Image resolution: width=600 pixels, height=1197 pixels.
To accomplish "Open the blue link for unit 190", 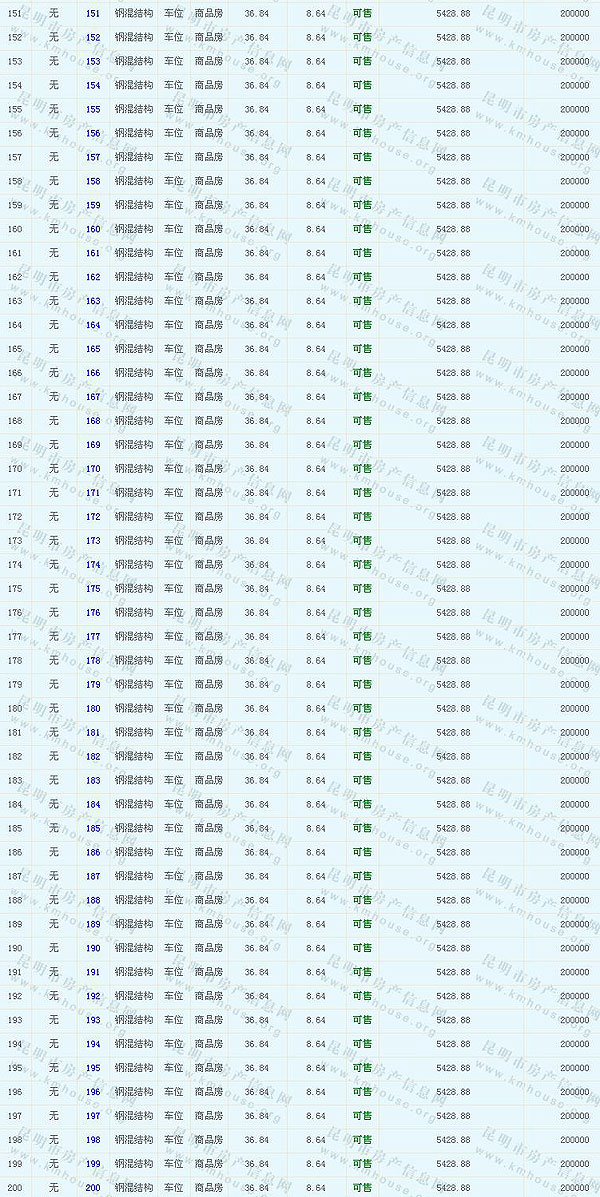I will (93, 949).
